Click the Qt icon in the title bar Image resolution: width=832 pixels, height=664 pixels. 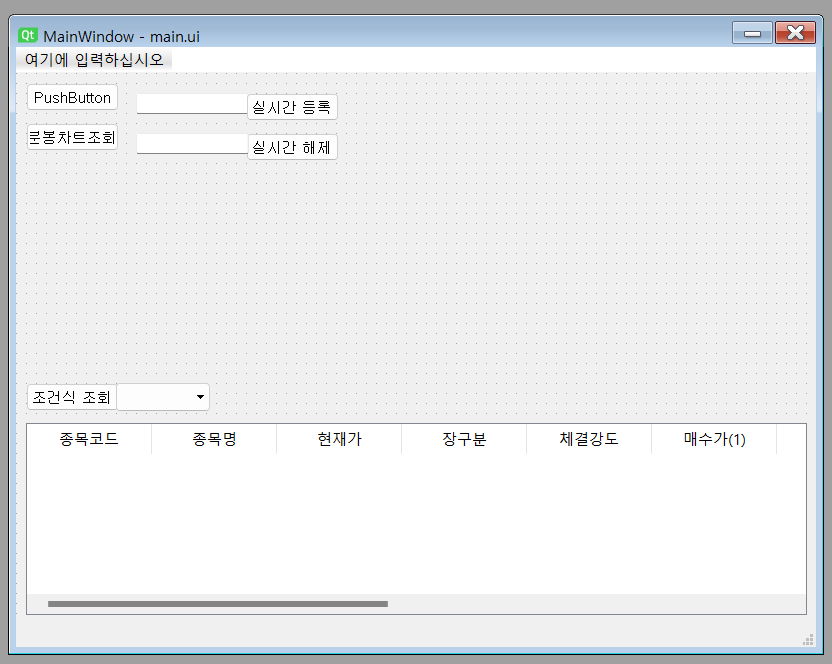point(28,36)
